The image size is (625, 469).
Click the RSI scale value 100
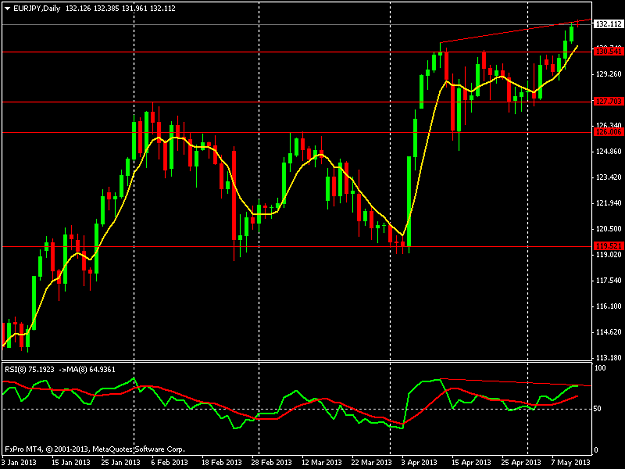pyautogui.click(x=600, y=367)
